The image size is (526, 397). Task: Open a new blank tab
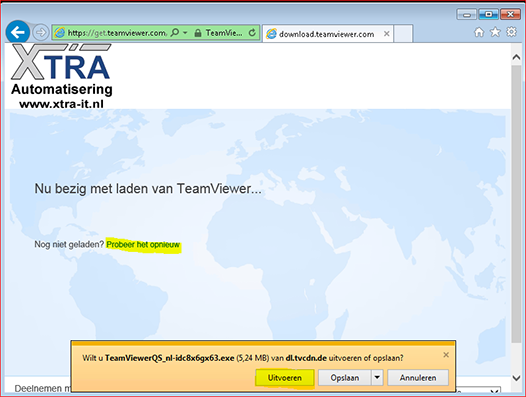coord(403,34)
